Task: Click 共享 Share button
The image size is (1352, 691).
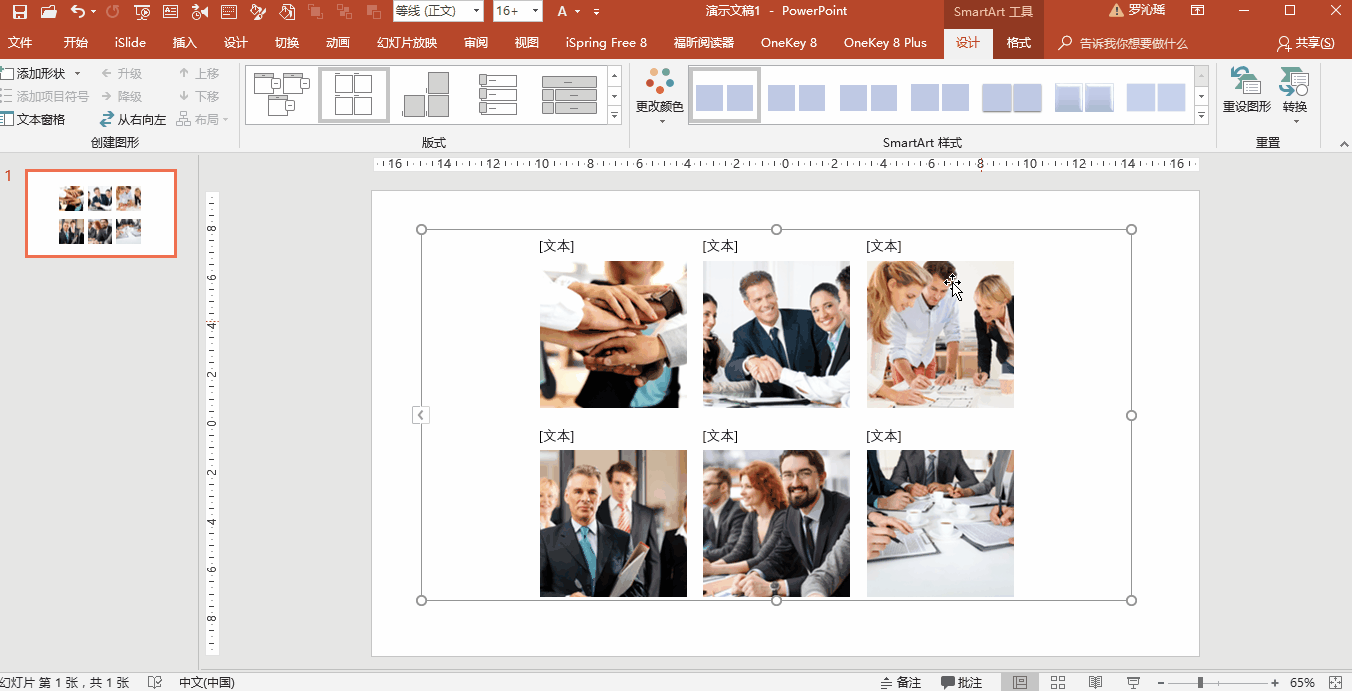Action: pyautogui.click(x=1306, y=43)
